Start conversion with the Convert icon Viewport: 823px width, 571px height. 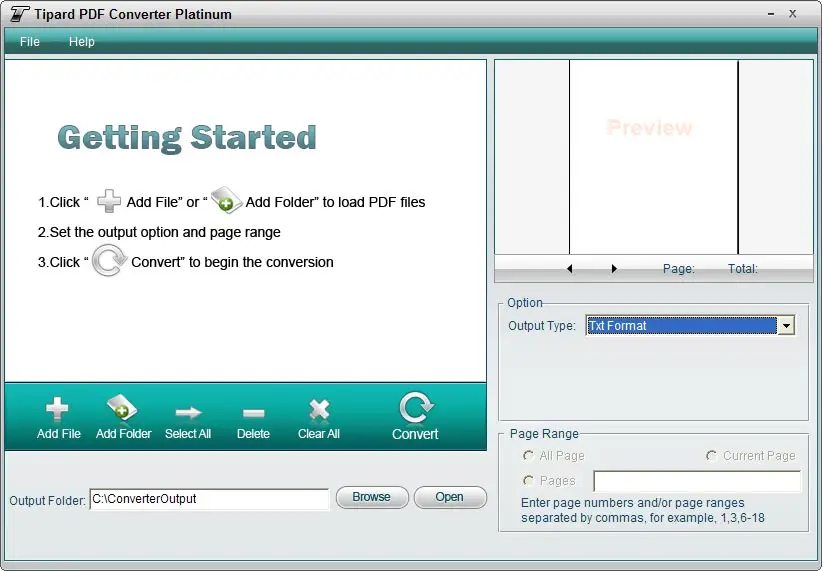click(x=416, y=407)
